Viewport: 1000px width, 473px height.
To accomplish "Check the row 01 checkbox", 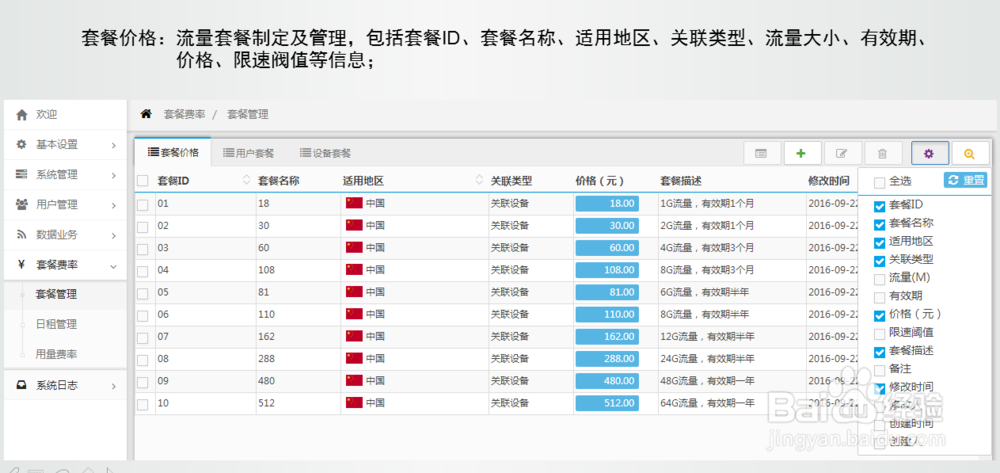I will coord(143,205).
